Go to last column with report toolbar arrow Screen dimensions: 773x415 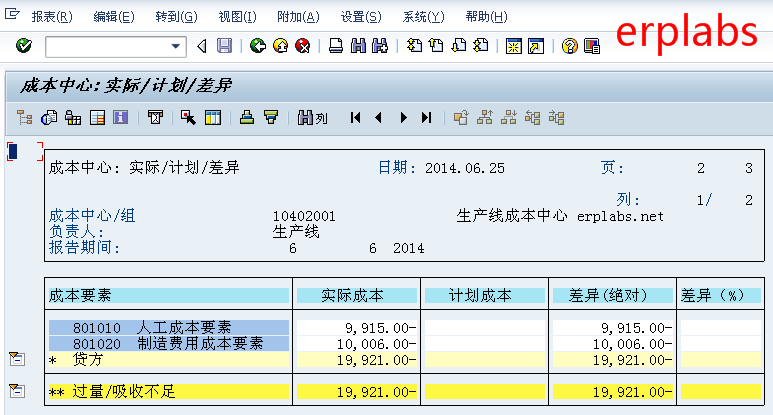click(426, 118)
